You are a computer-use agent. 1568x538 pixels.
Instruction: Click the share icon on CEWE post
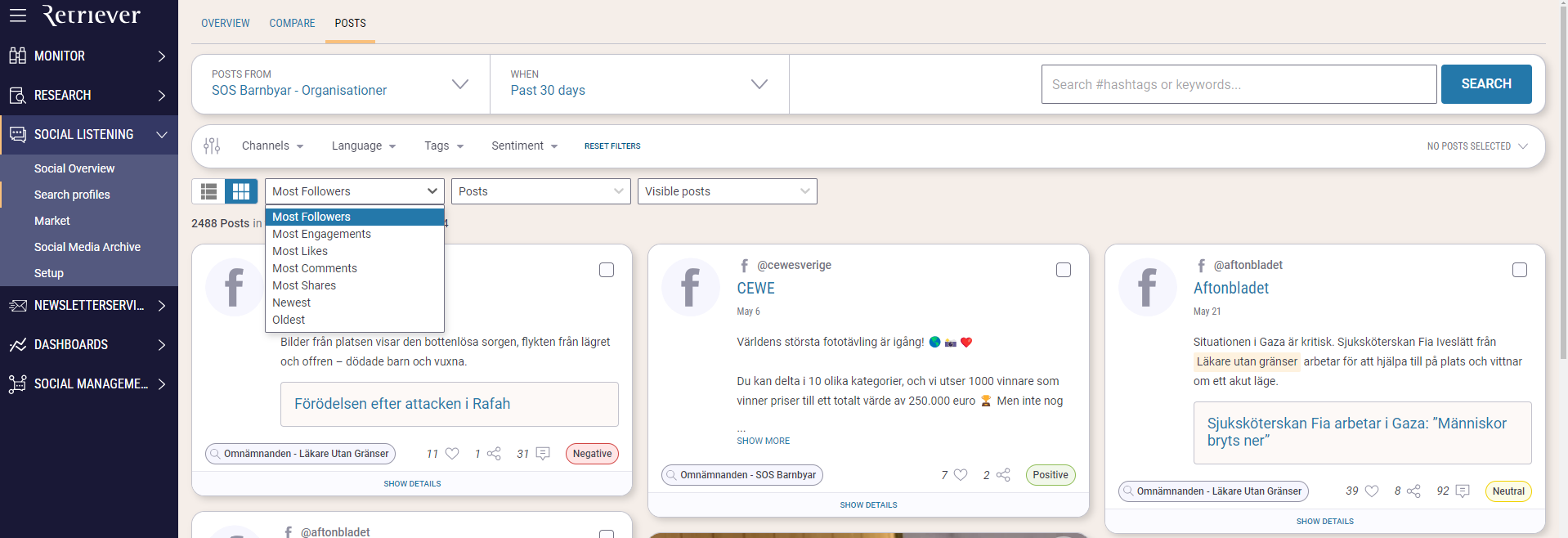(x=1003, y=475)
